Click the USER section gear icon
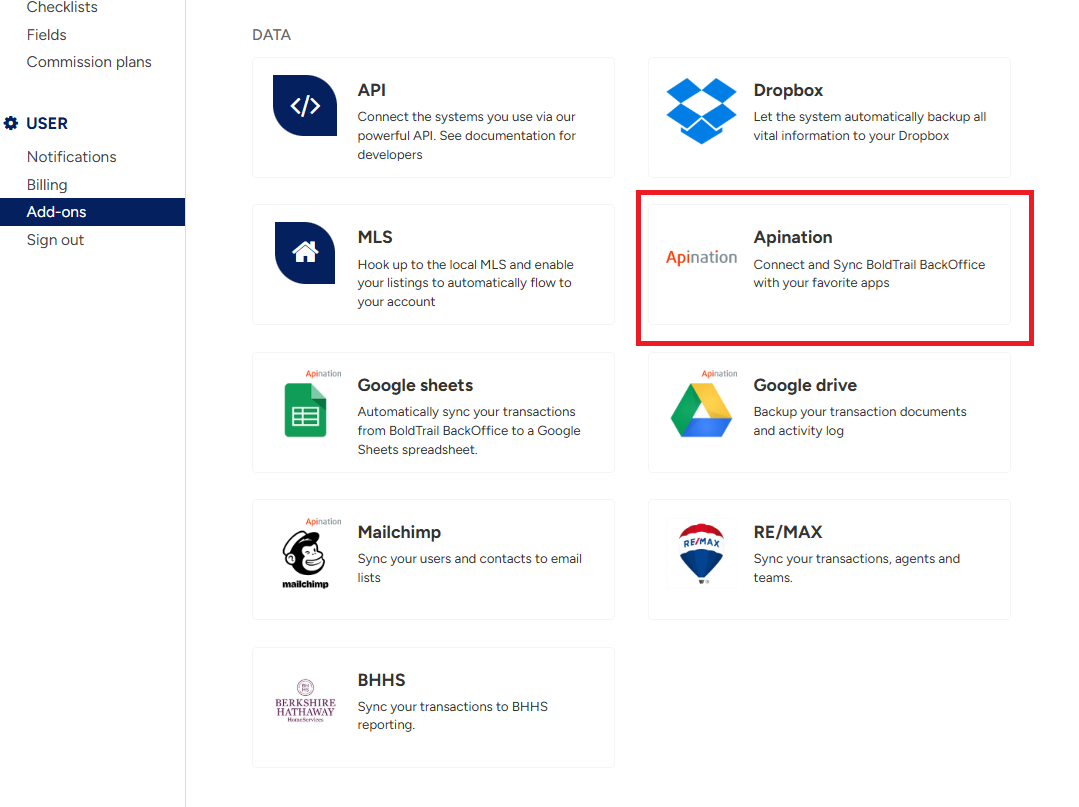 coord(11,124)
